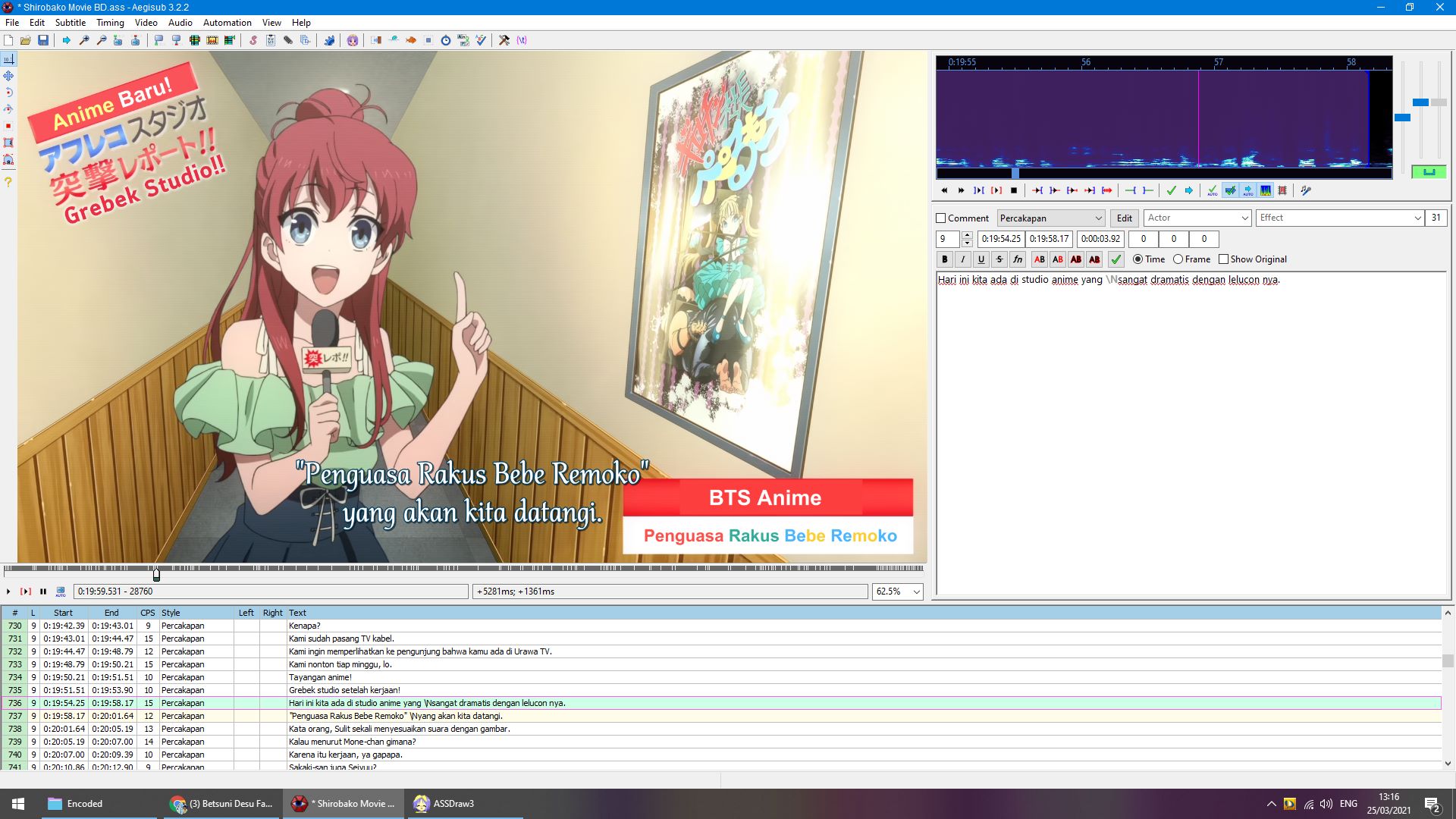Open the Fonts Collector

(306, 40)
